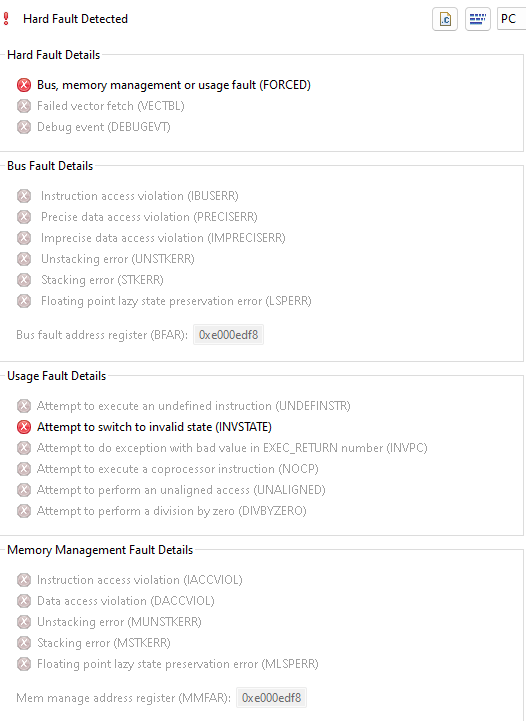This screenshot has width=526, height=721.
Task: Click the red INVSTATE fault indicator icon
Action: pos(24,427)
